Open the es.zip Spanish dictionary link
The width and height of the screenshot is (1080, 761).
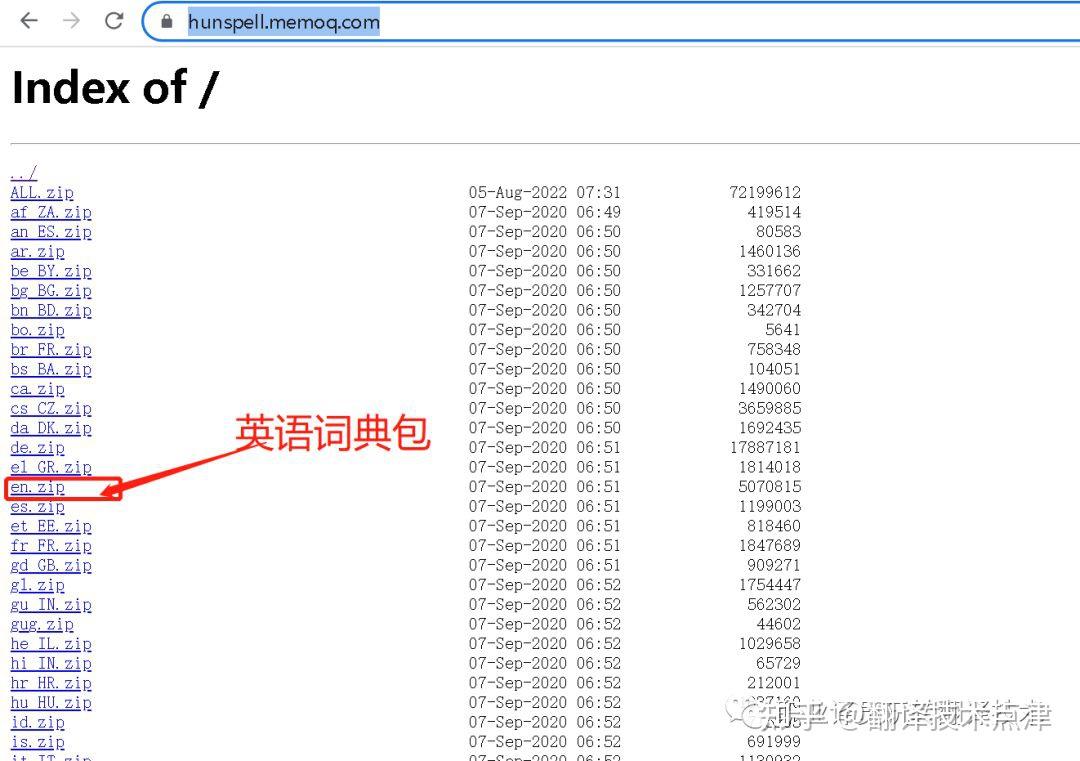point(37,507)
